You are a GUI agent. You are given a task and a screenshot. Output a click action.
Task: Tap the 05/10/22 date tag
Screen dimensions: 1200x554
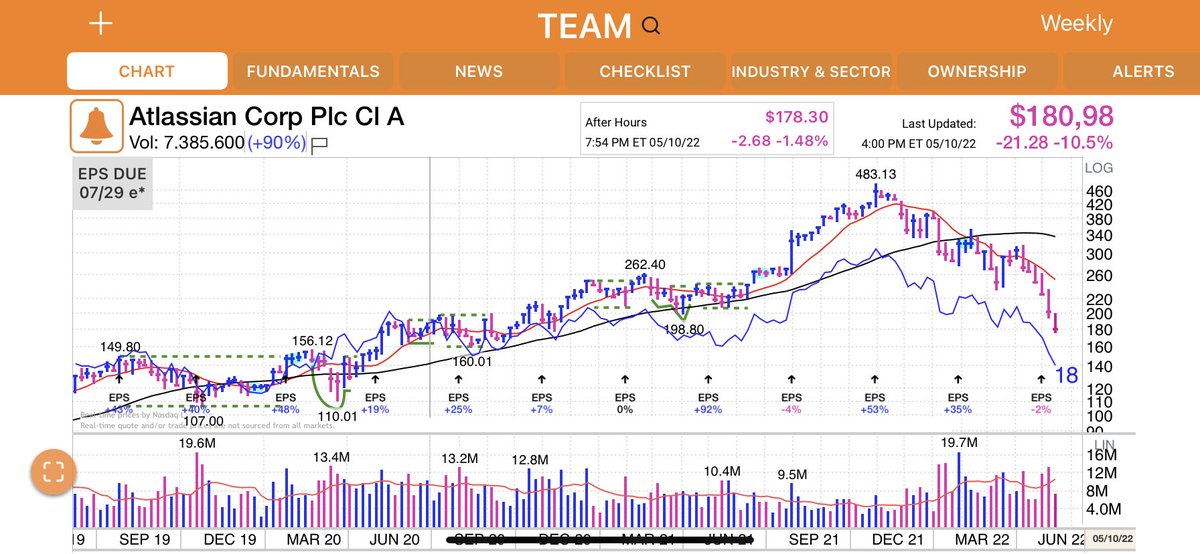1110,538
